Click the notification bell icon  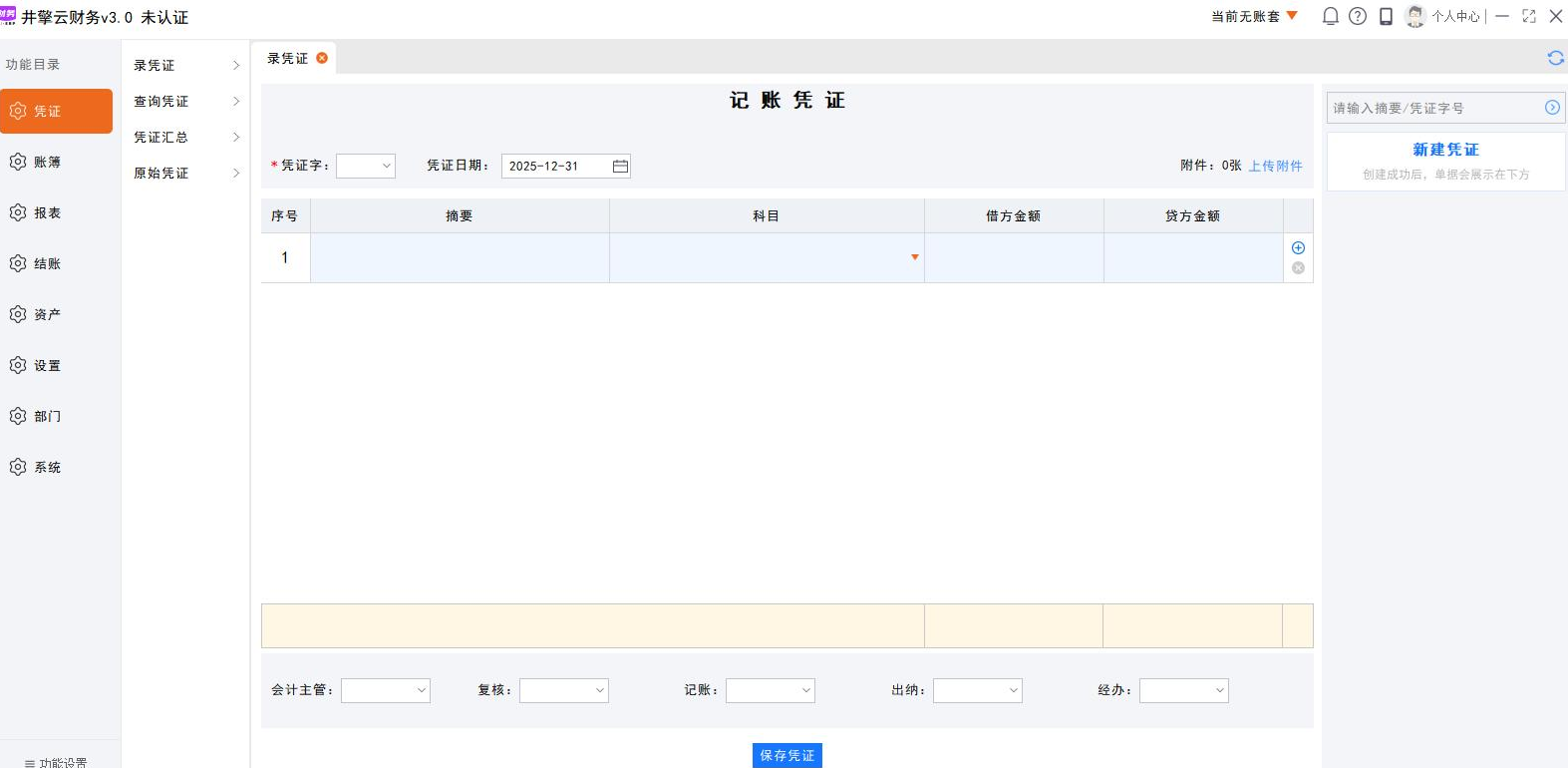pyautogui.click(x=1330, y=16)
